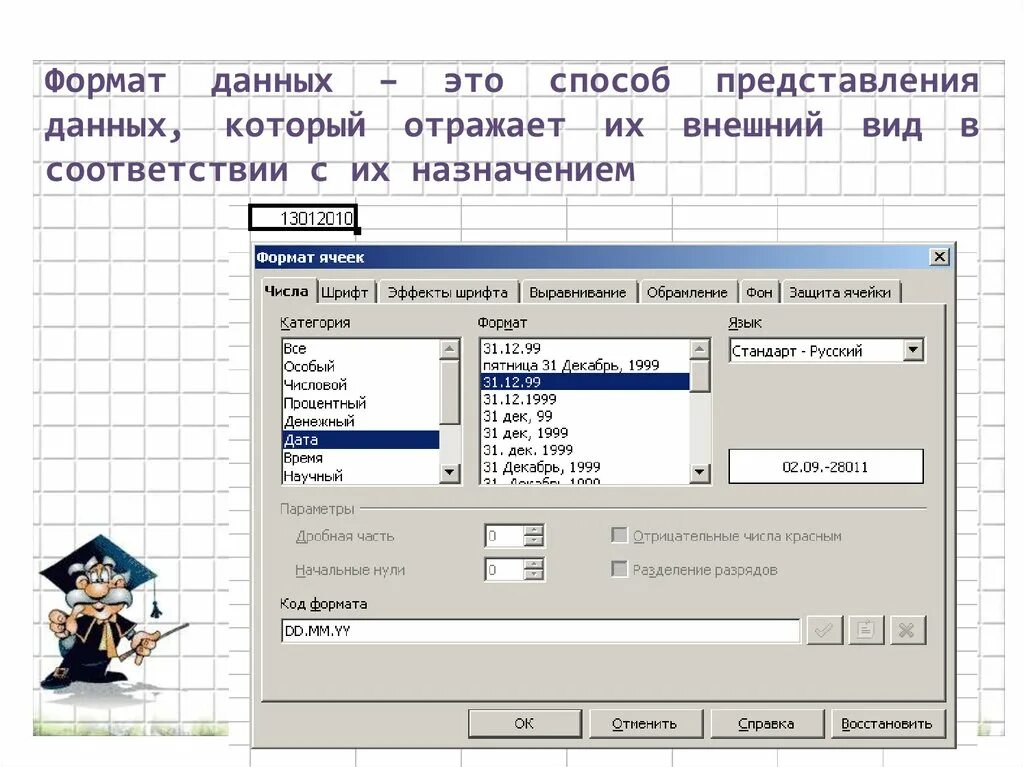1024x767 pixels.
Task: Click the OK button
Action: coord(524,723)
